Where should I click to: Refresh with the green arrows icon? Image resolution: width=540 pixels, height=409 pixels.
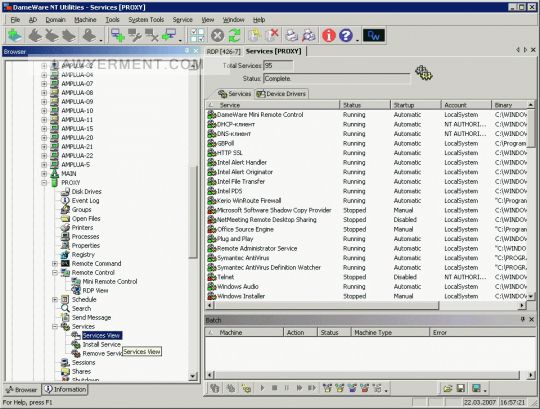tap(234, 35)
